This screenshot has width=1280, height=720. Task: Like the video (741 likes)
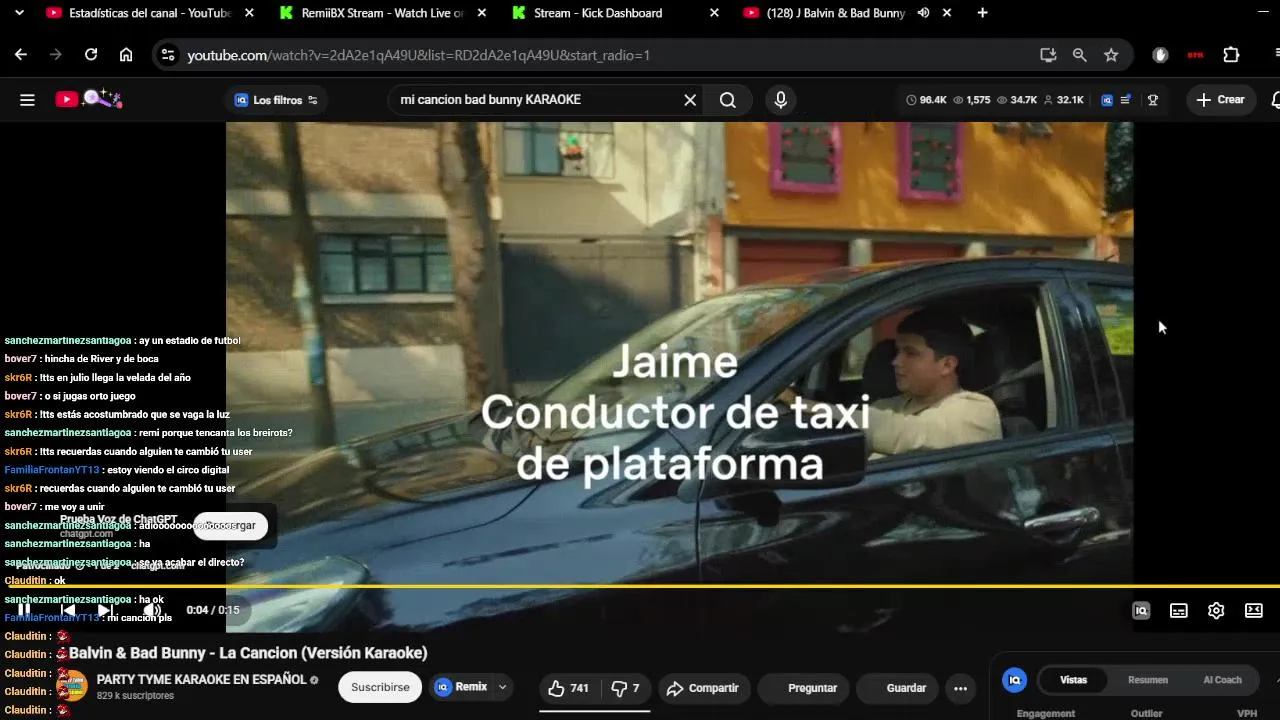568,688
